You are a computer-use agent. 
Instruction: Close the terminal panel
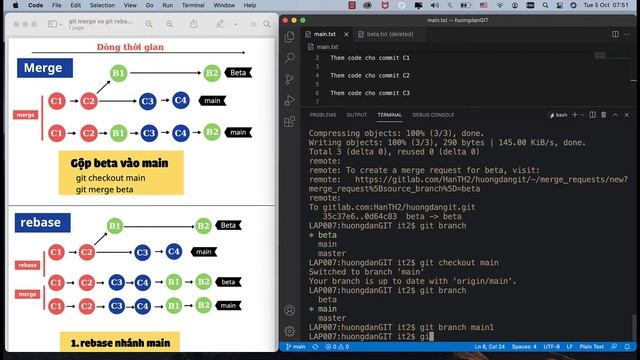pyautogui.click(x=627, y=115)
